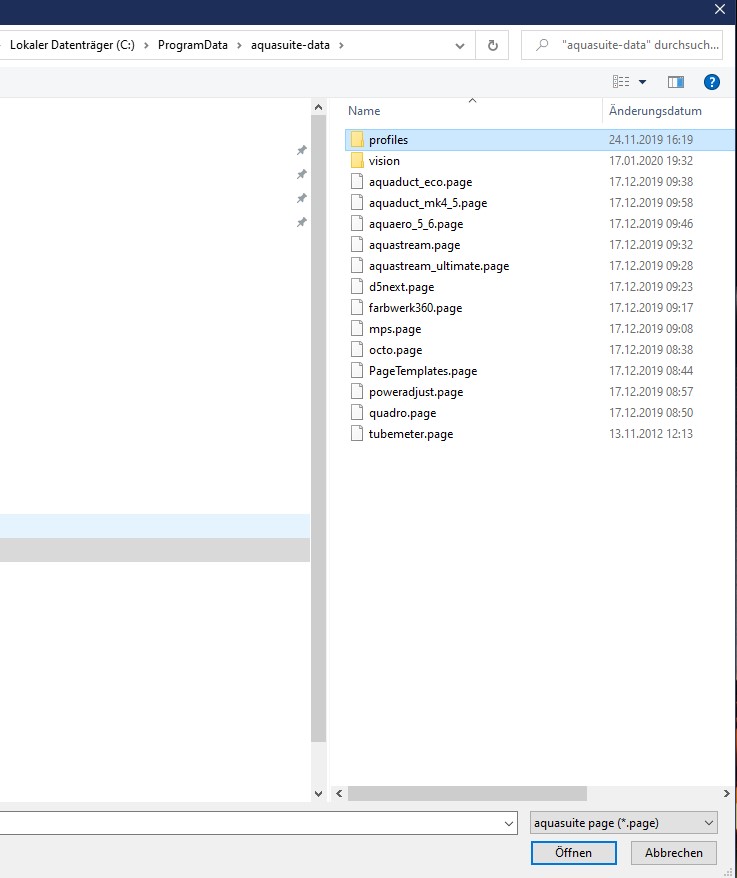Expand the address bar history dropdown

click(459, 45)
